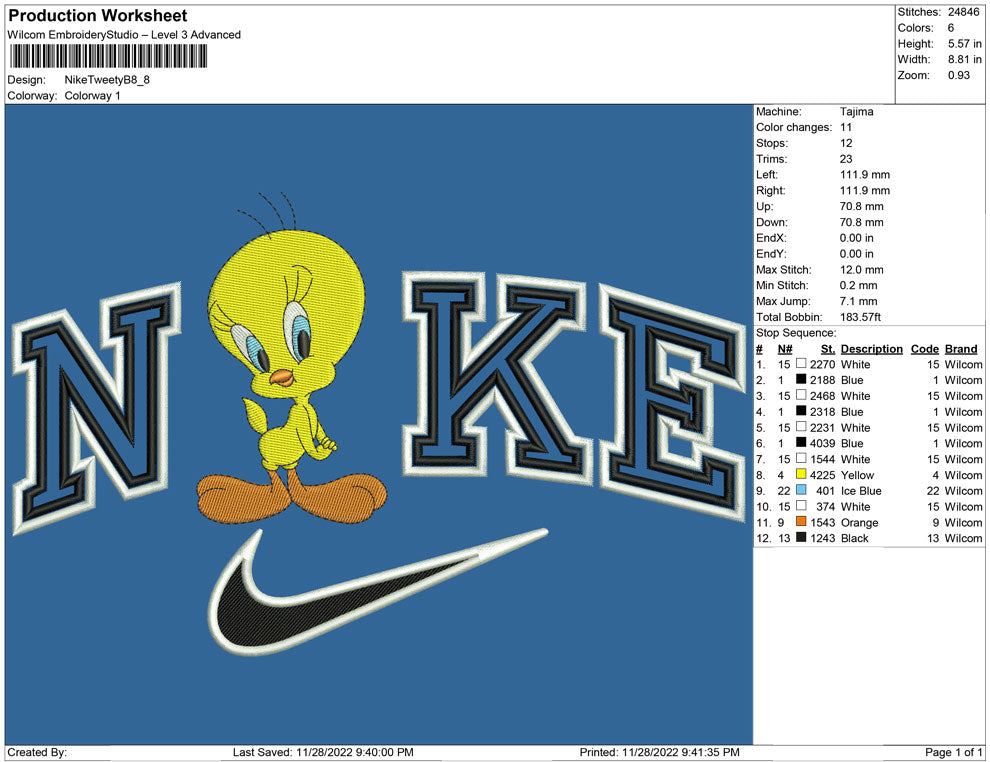The width and height of the screenshot is (990, 762).
Task: Click the Width value "8.81 in"
Action: click(x=964, y=59)
